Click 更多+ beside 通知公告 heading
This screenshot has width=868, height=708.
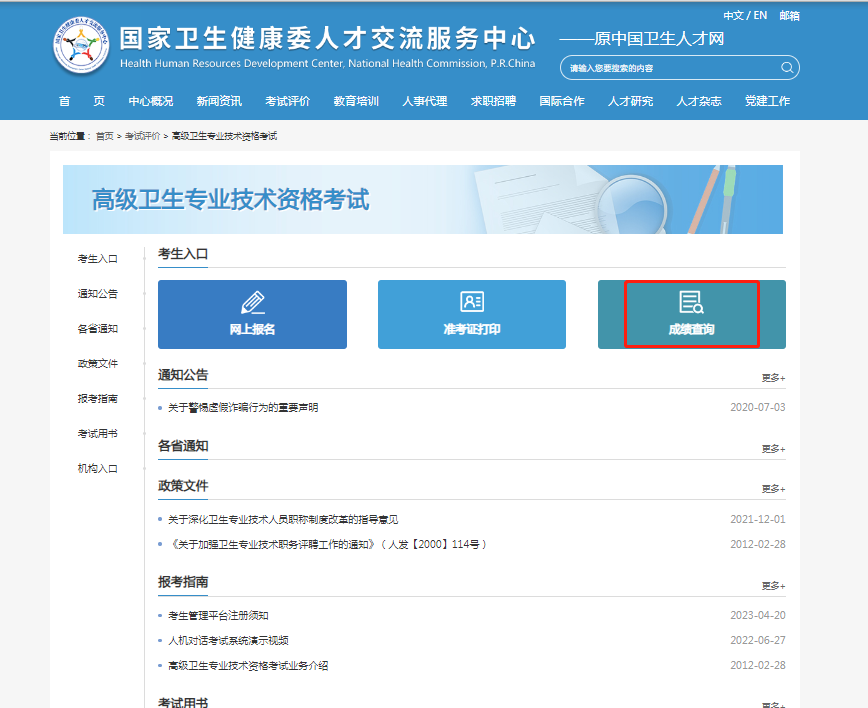tap(773, 378)
